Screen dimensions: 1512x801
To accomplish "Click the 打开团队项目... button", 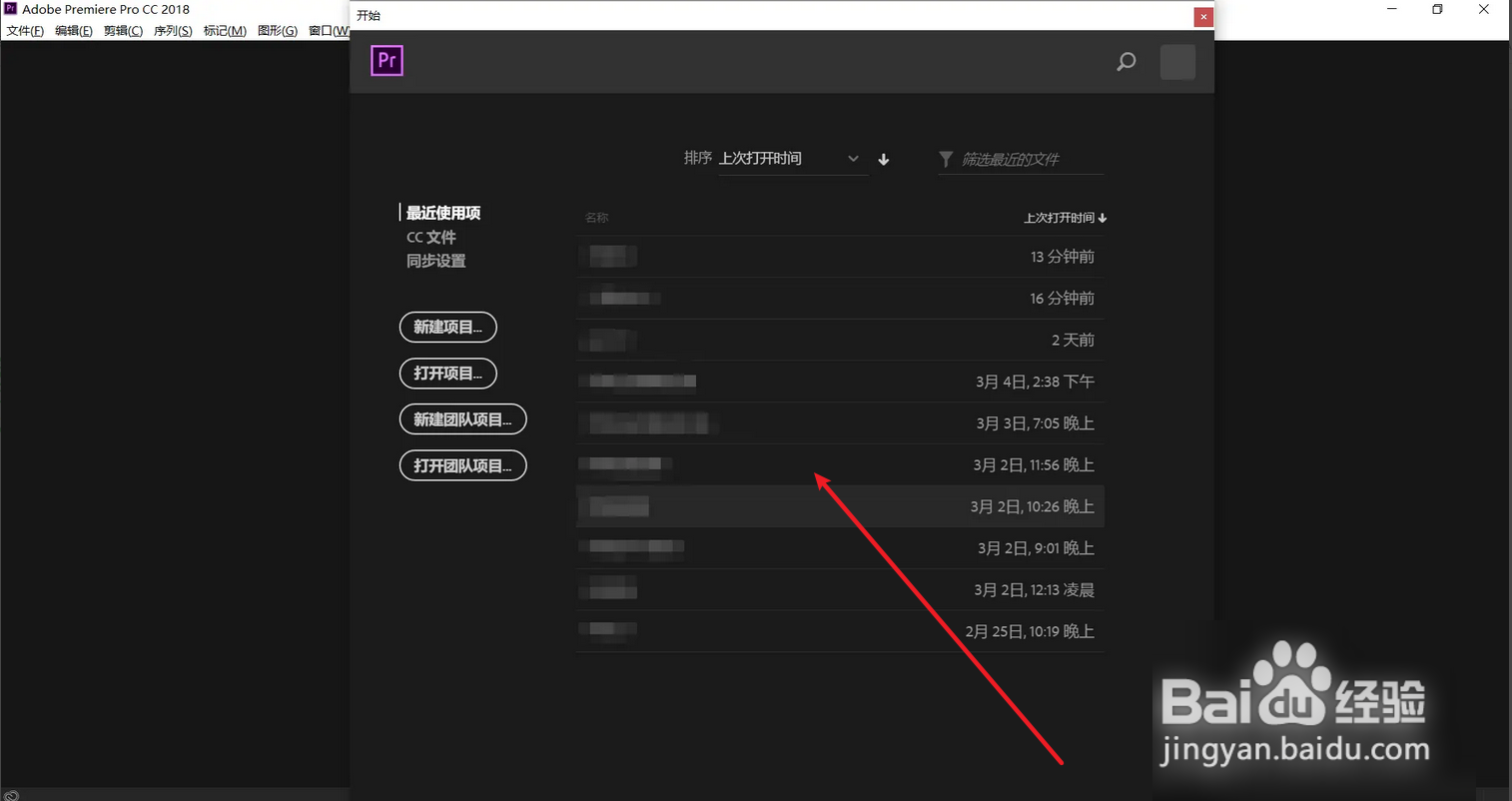I will coord(463,465).
